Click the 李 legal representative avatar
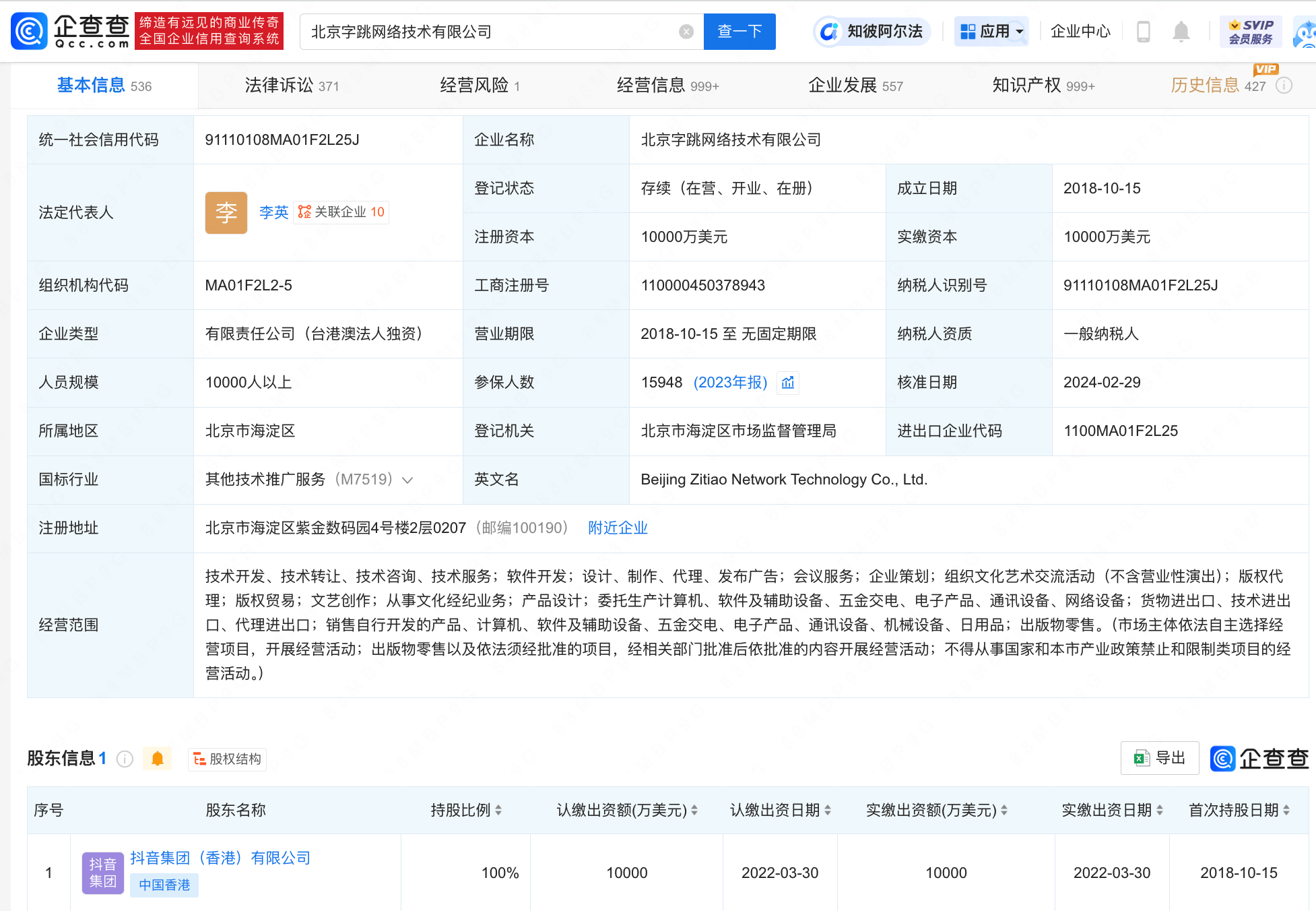Image resolution: width=1316 pixels, height=911 pixels. pos(226,213)
